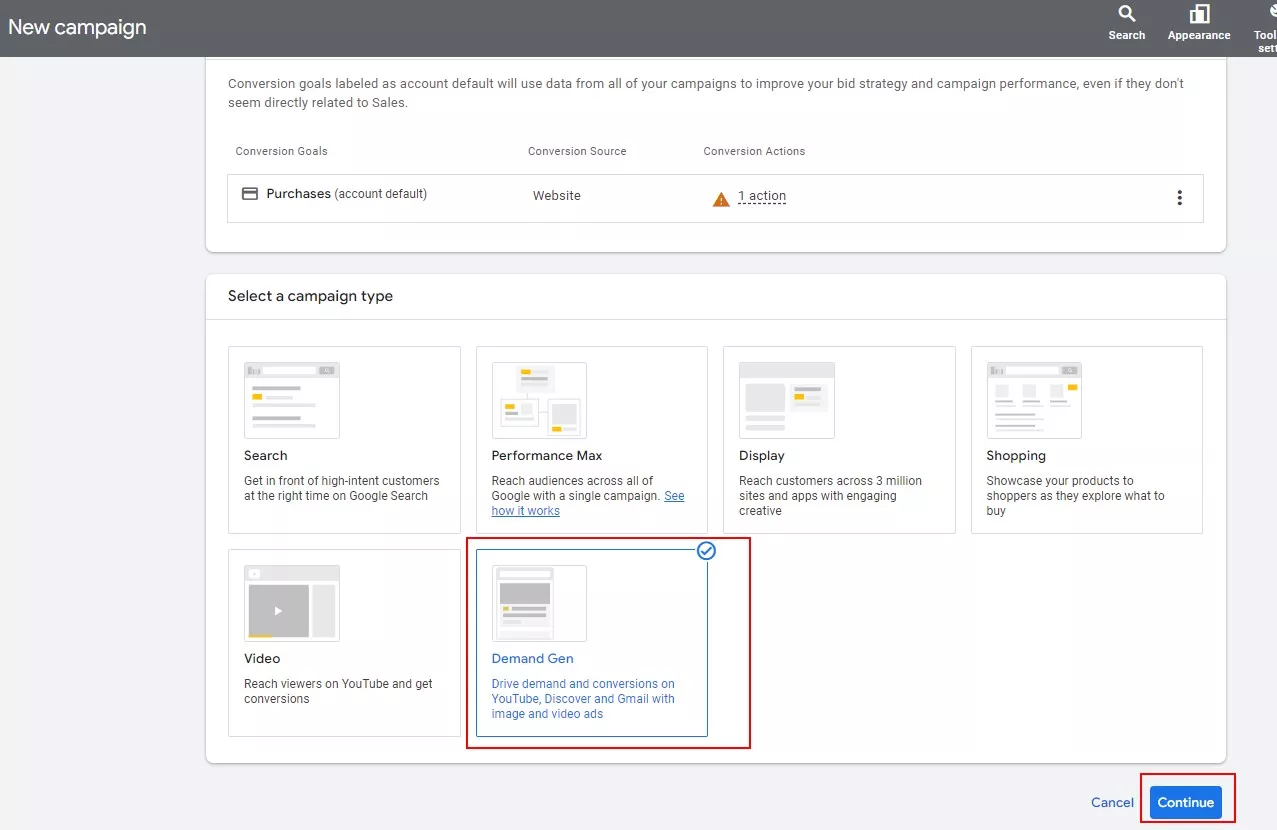Click the Demand Gen illustration thumbnail
1277x830 pixels.
(x=539, y=603)
